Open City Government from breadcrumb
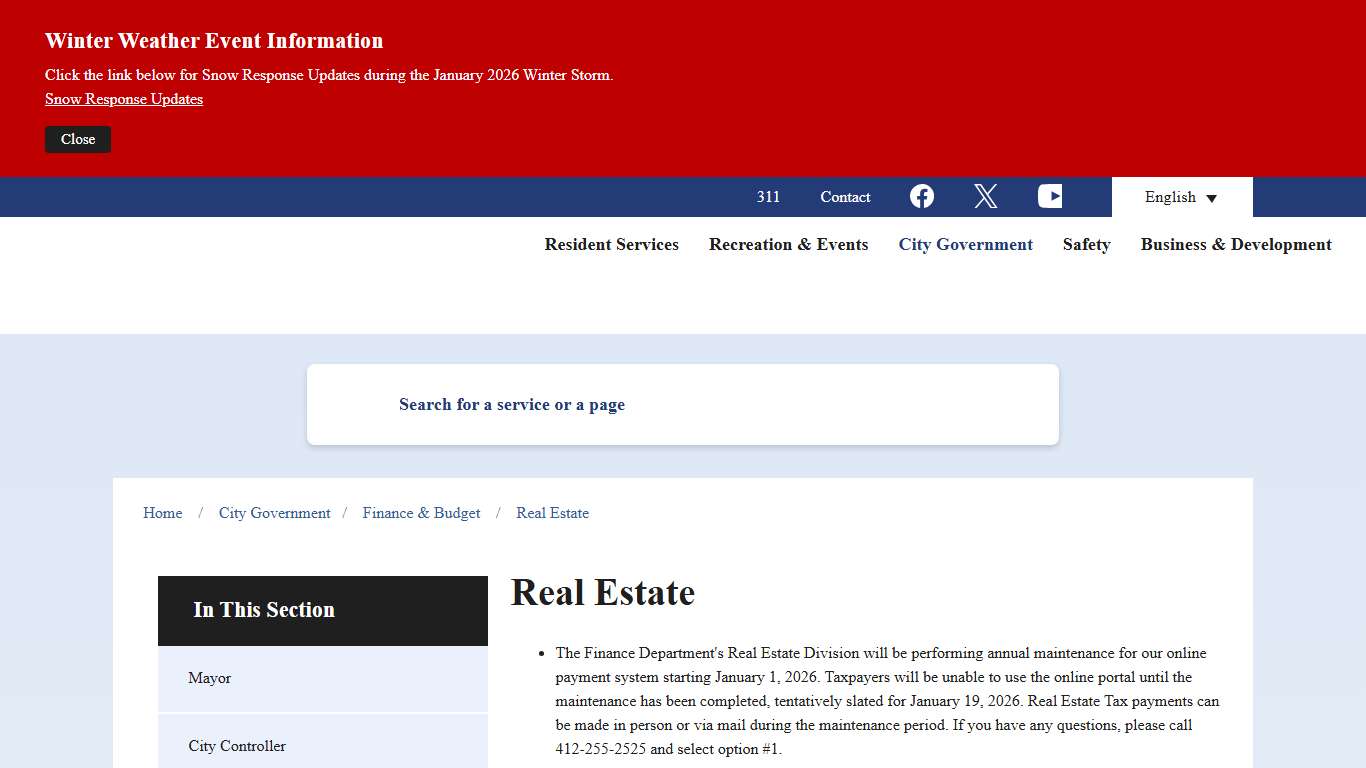1366x768 pixels. (x=274, y=513)
